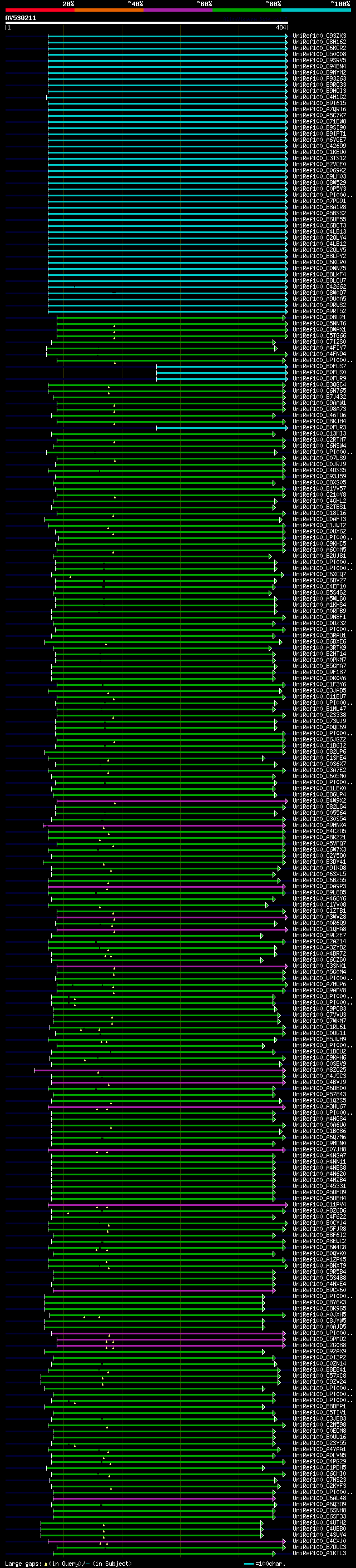This screenshot has width=356, height=1568.
Task: Click green alignment bar for UniRef100_C5TG66
Action: (x=172, y=336)
